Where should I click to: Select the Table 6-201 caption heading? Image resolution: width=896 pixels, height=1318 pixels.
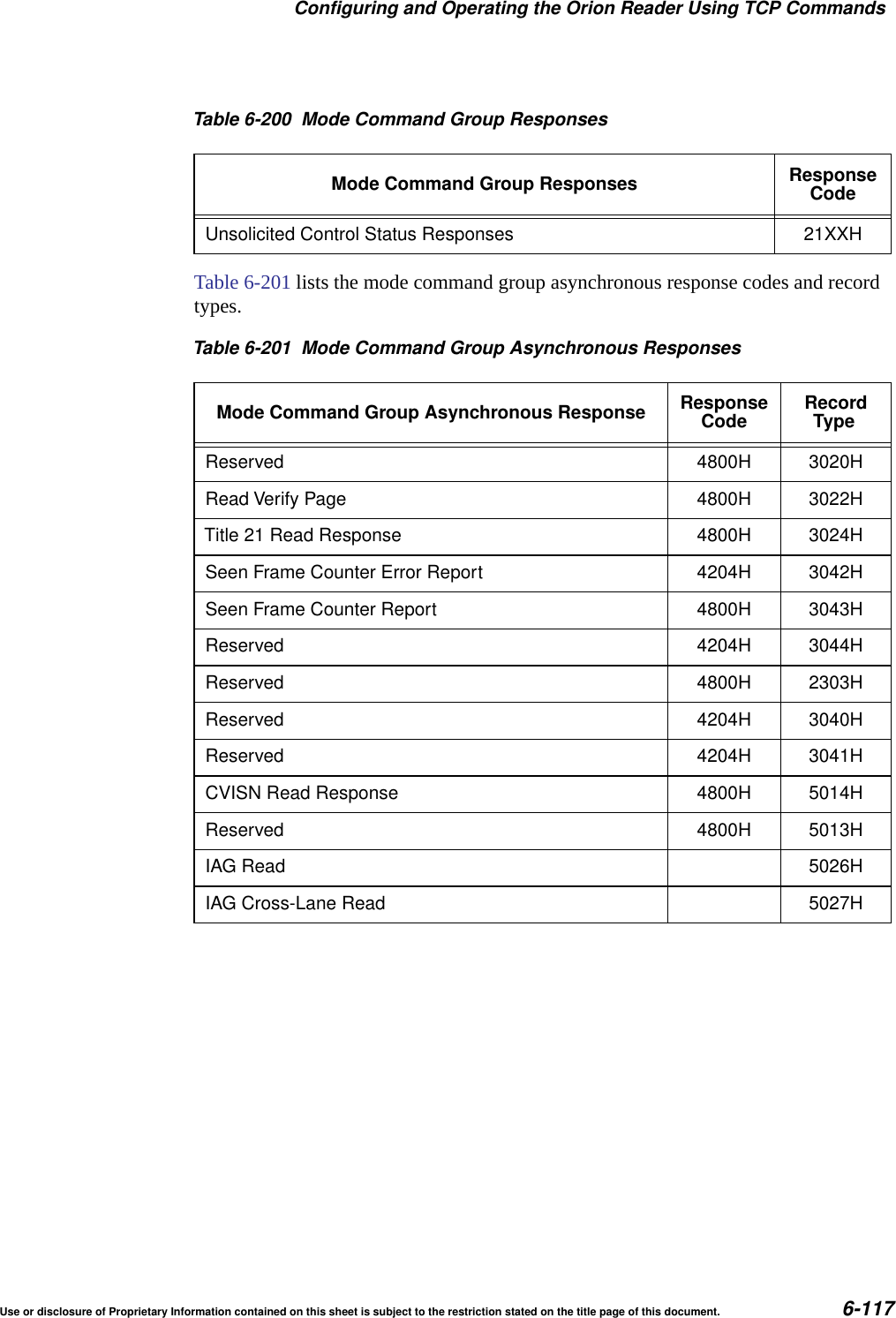tap(467, 348)
